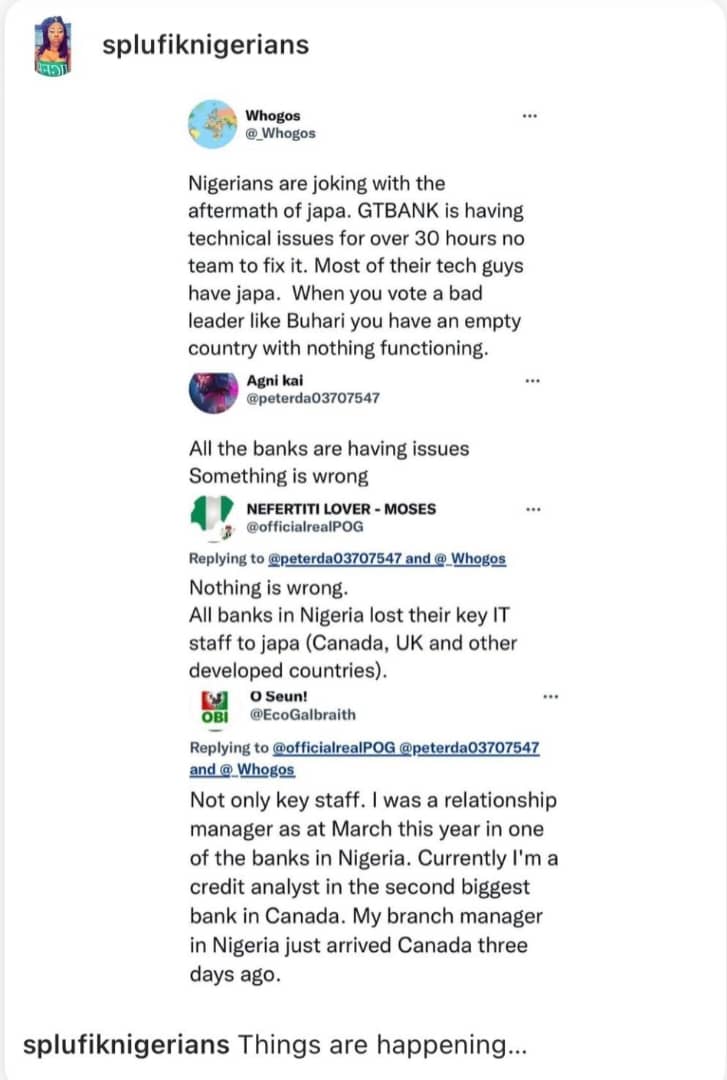Click the splufiknigerians username in the header

[x=206, y=46]
